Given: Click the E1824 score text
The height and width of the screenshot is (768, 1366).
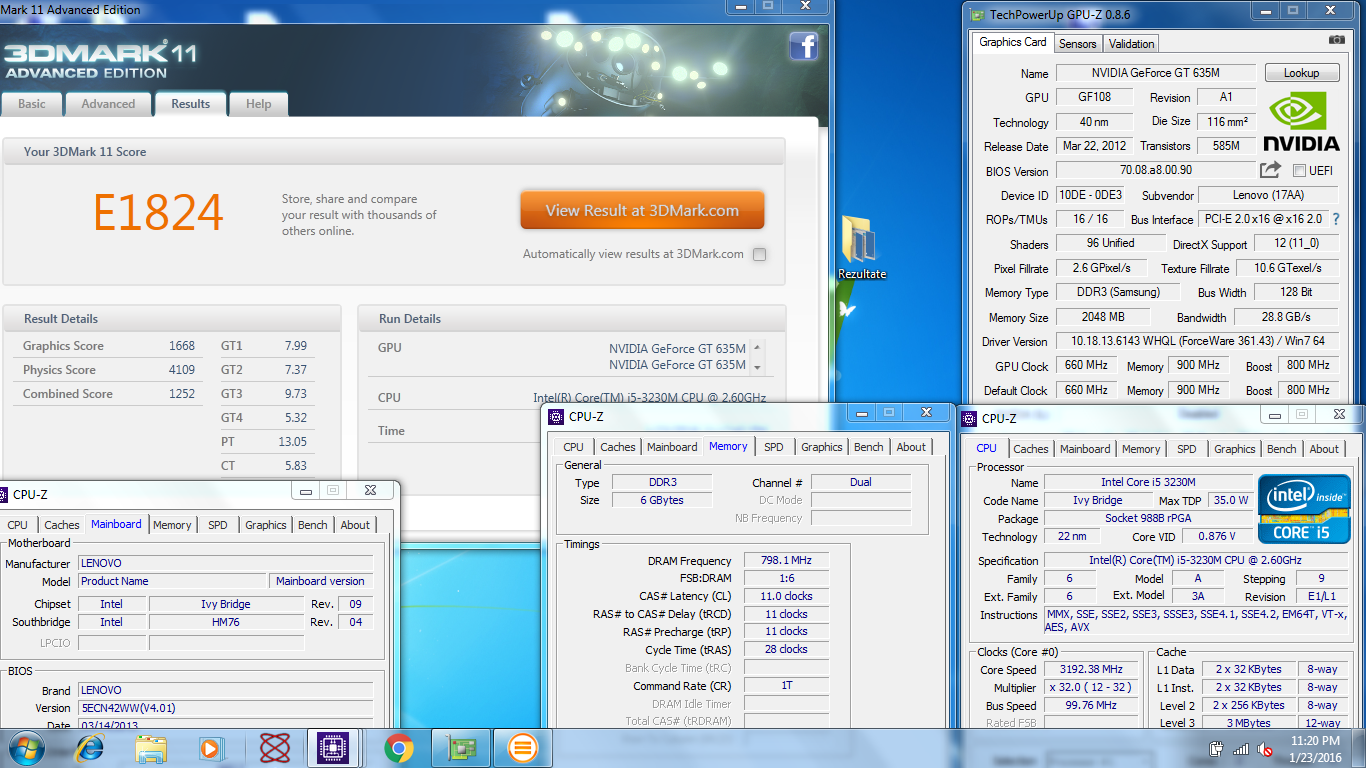Looking at the screenshot, I should click(158, 212).
